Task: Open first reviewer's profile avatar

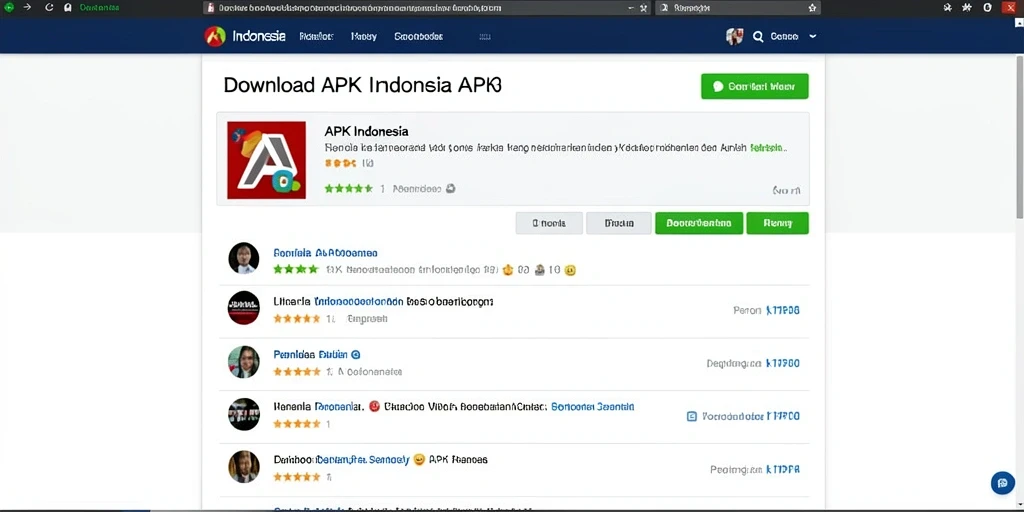Action: [x=244, y=258]
